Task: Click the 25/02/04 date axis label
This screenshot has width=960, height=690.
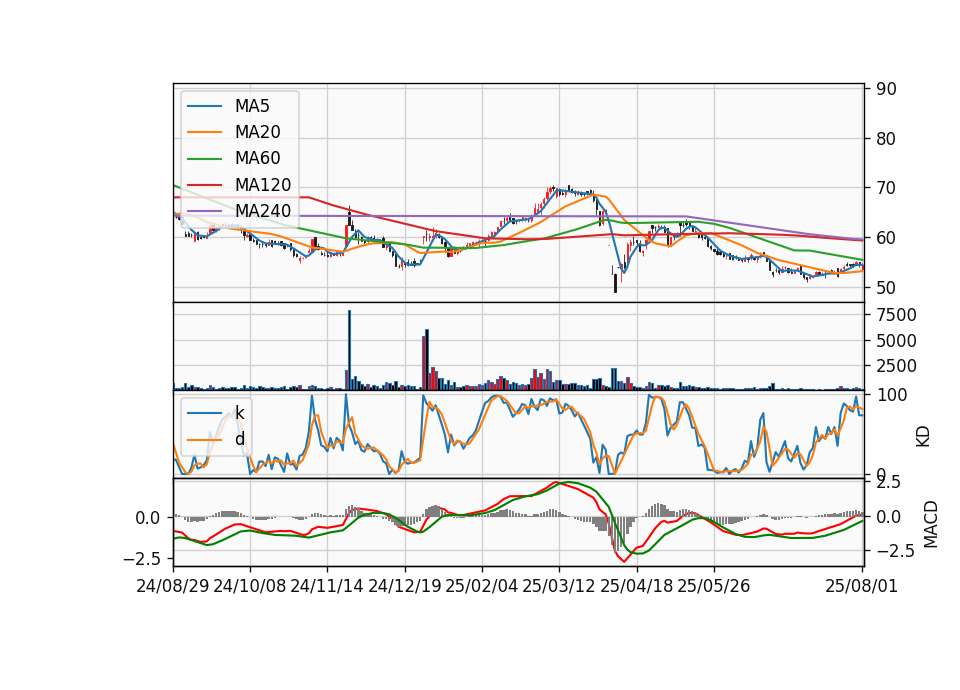Action: point(482,586)
